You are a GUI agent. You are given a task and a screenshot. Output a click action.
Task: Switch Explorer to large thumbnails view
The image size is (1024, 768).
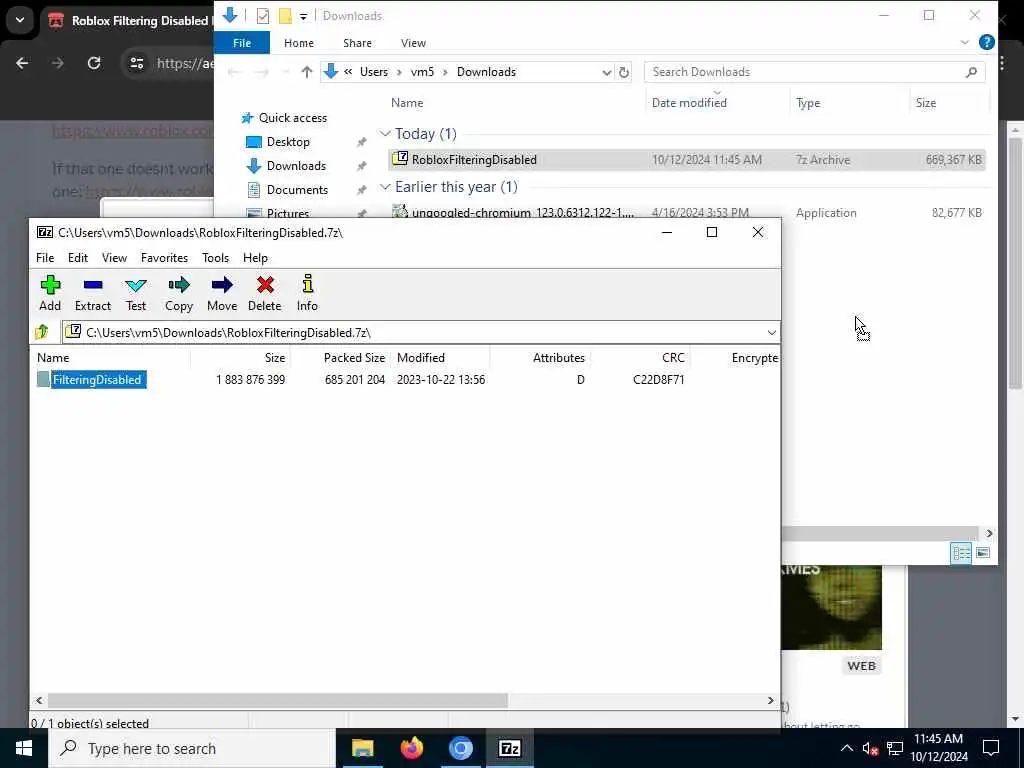(983, 553)
